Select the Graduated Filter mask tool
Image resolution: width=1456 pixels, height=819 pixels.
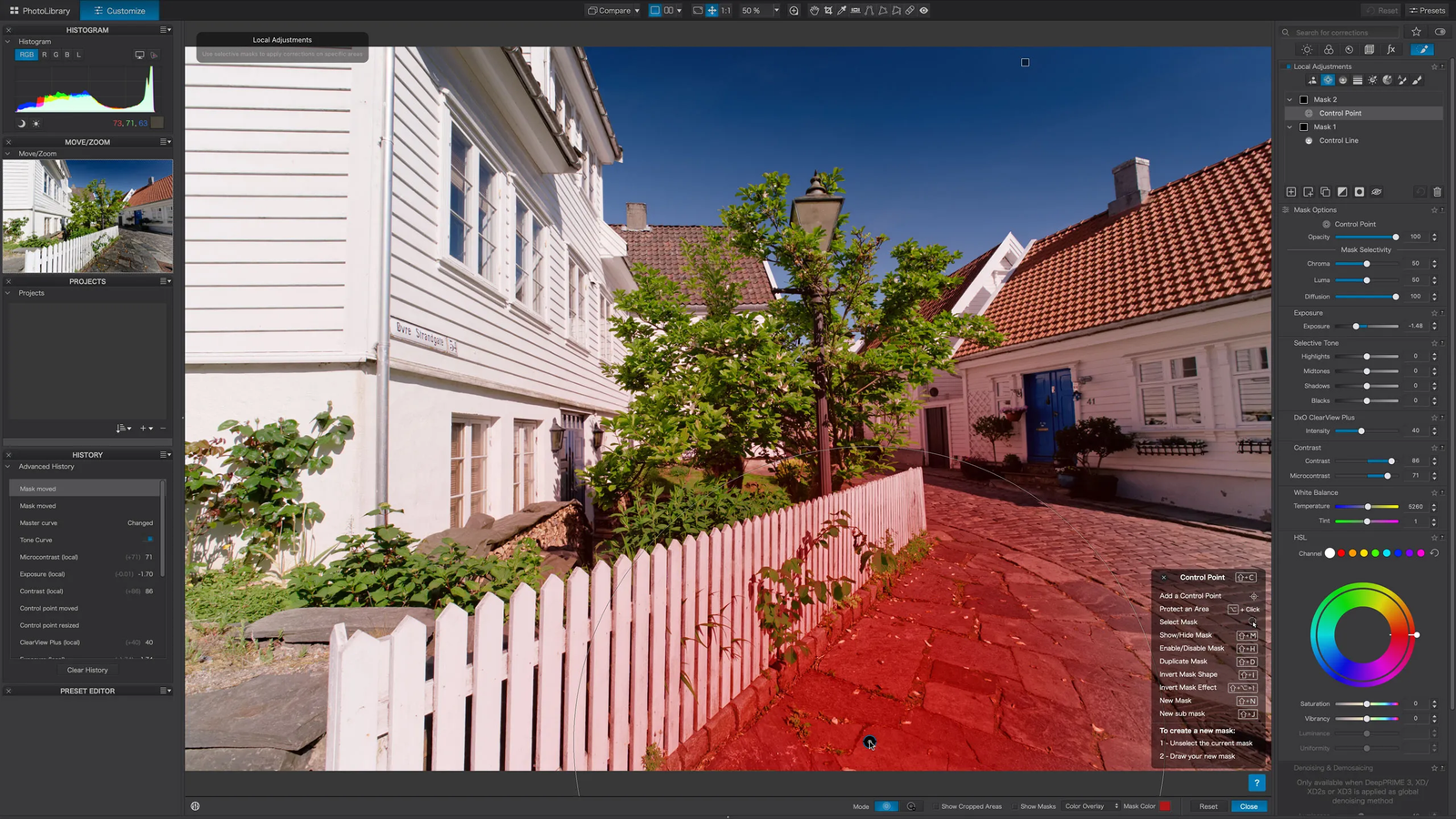point(1357,80)
